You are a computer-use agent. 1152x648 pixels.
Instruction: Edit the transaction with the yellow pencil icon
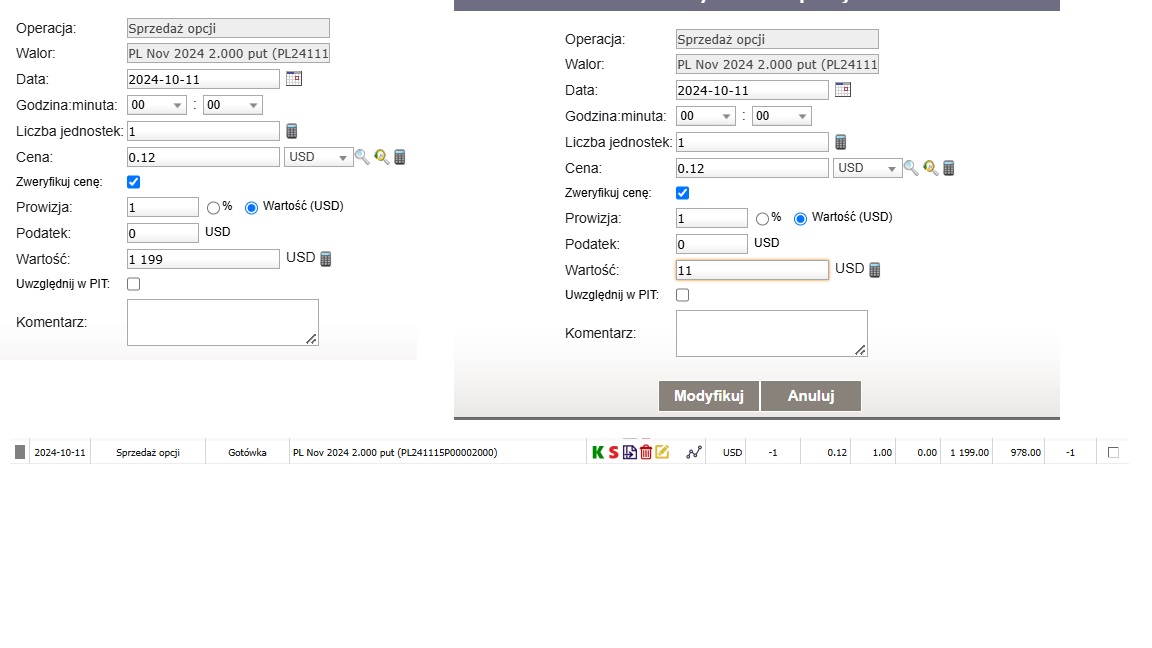coord(662,452)
